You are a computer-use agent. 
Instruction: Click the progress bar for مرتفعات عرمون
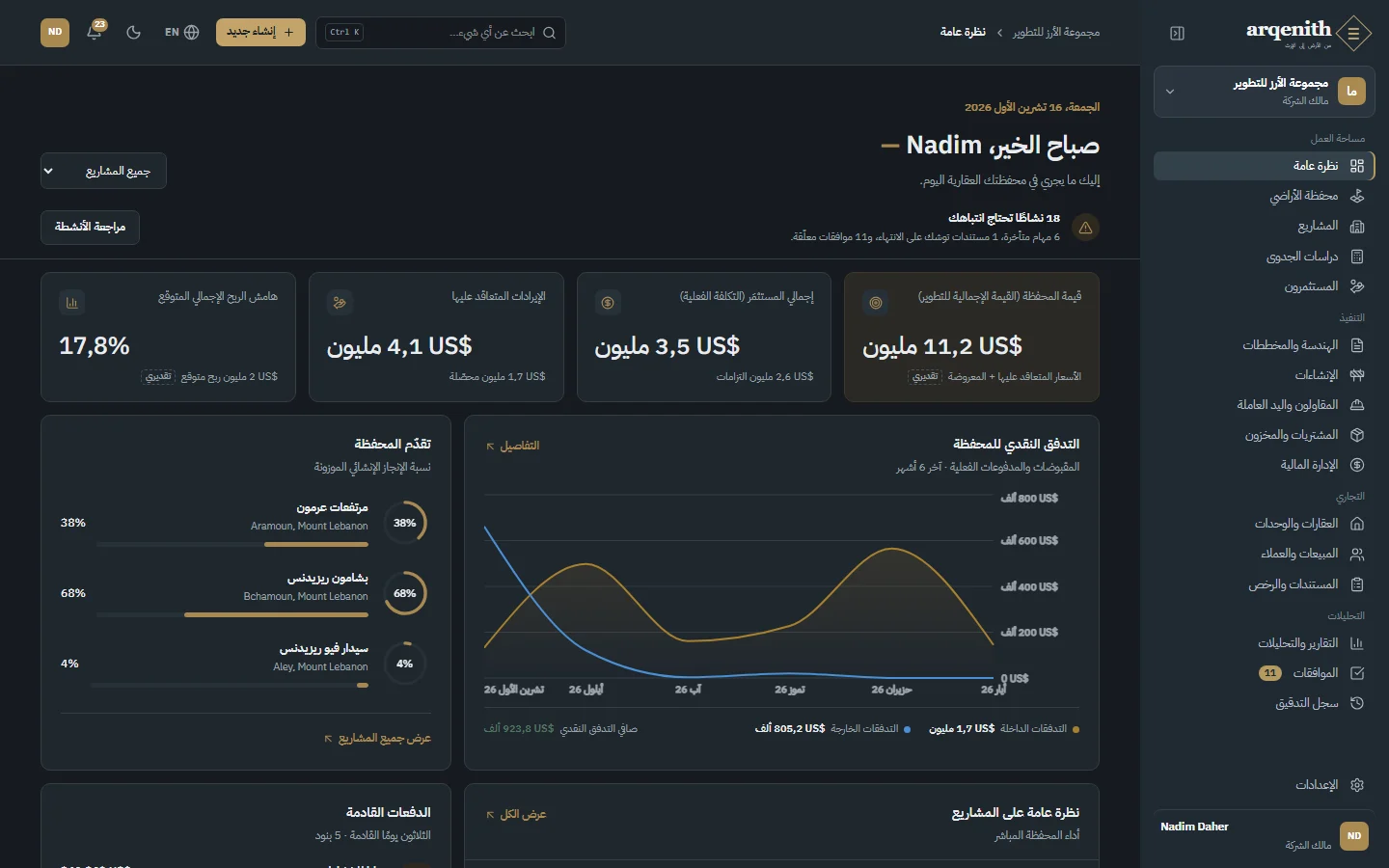tap(232, 544)
